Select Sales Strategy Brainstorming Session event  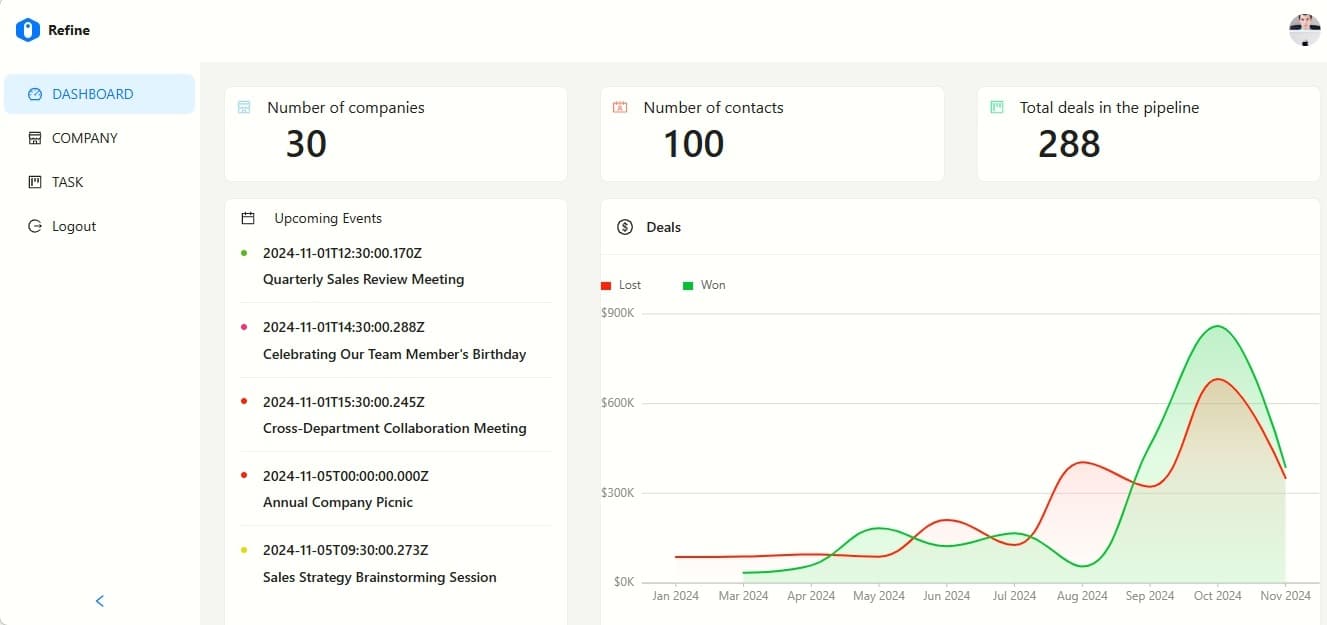click(x=380, y=577)
